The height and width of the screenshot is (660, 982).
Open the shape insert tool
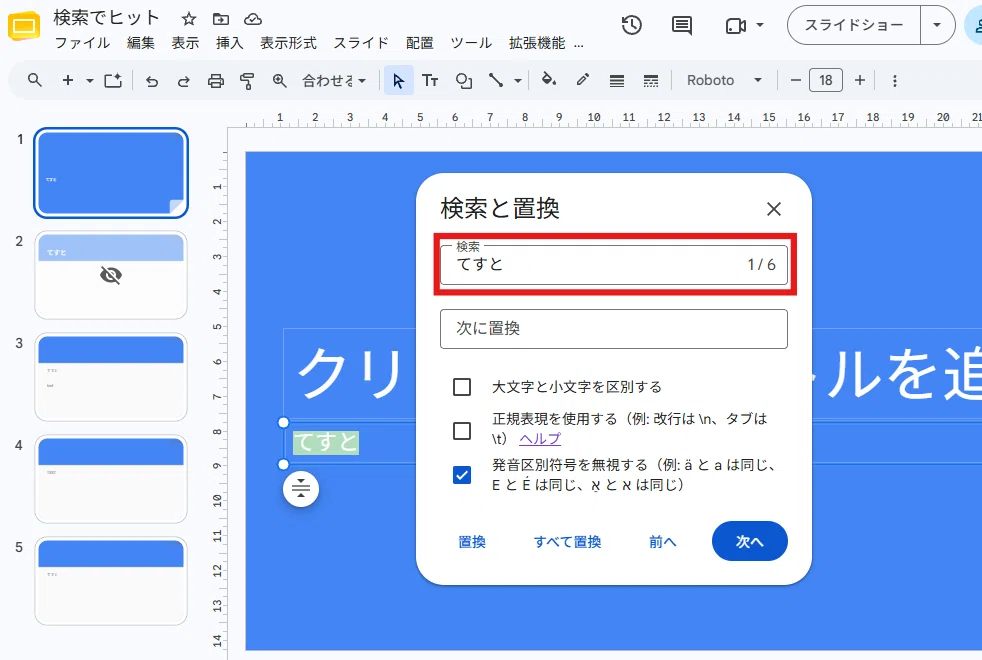[x=463, y=81]
